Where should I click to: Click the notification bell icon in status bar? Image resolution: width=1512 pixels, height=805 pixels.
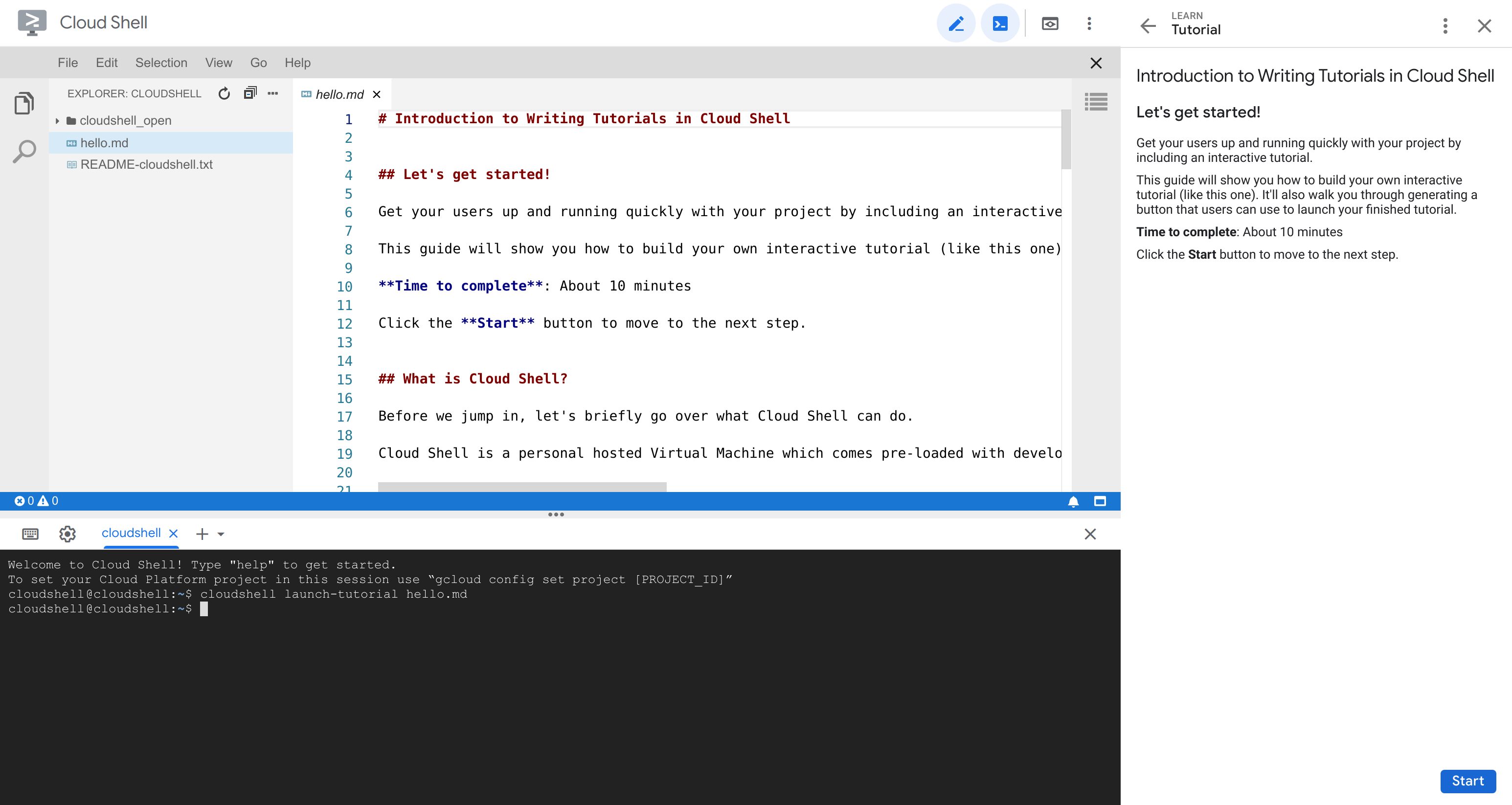pos(1073,500)
